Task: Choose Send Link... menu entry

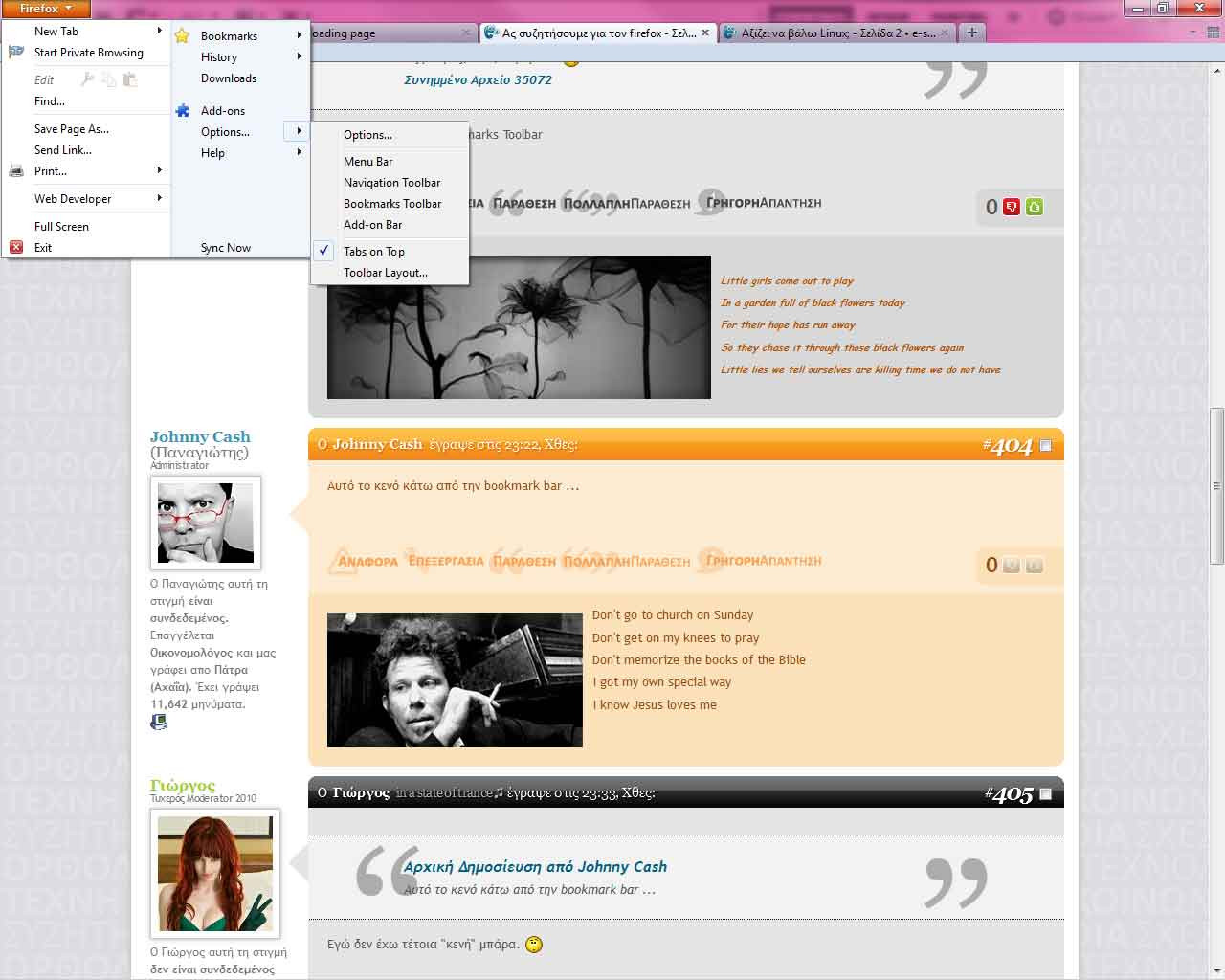Action: pyautogui.click(x=63, y=150)
